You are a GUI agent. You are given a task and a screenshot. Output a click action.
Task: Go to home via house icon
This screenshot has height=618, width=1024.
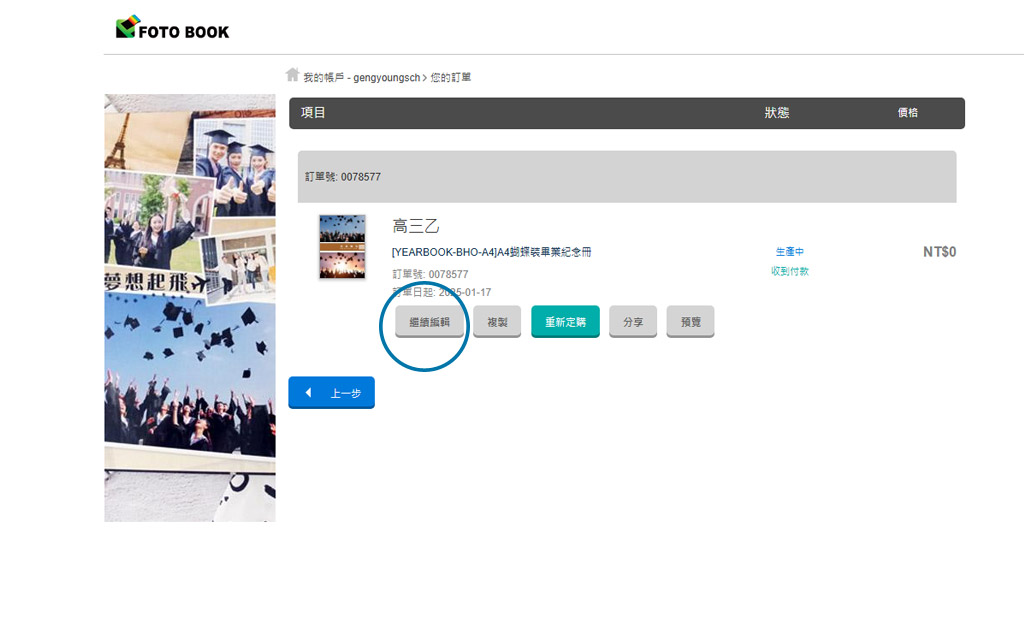click(x=293, y=75)
